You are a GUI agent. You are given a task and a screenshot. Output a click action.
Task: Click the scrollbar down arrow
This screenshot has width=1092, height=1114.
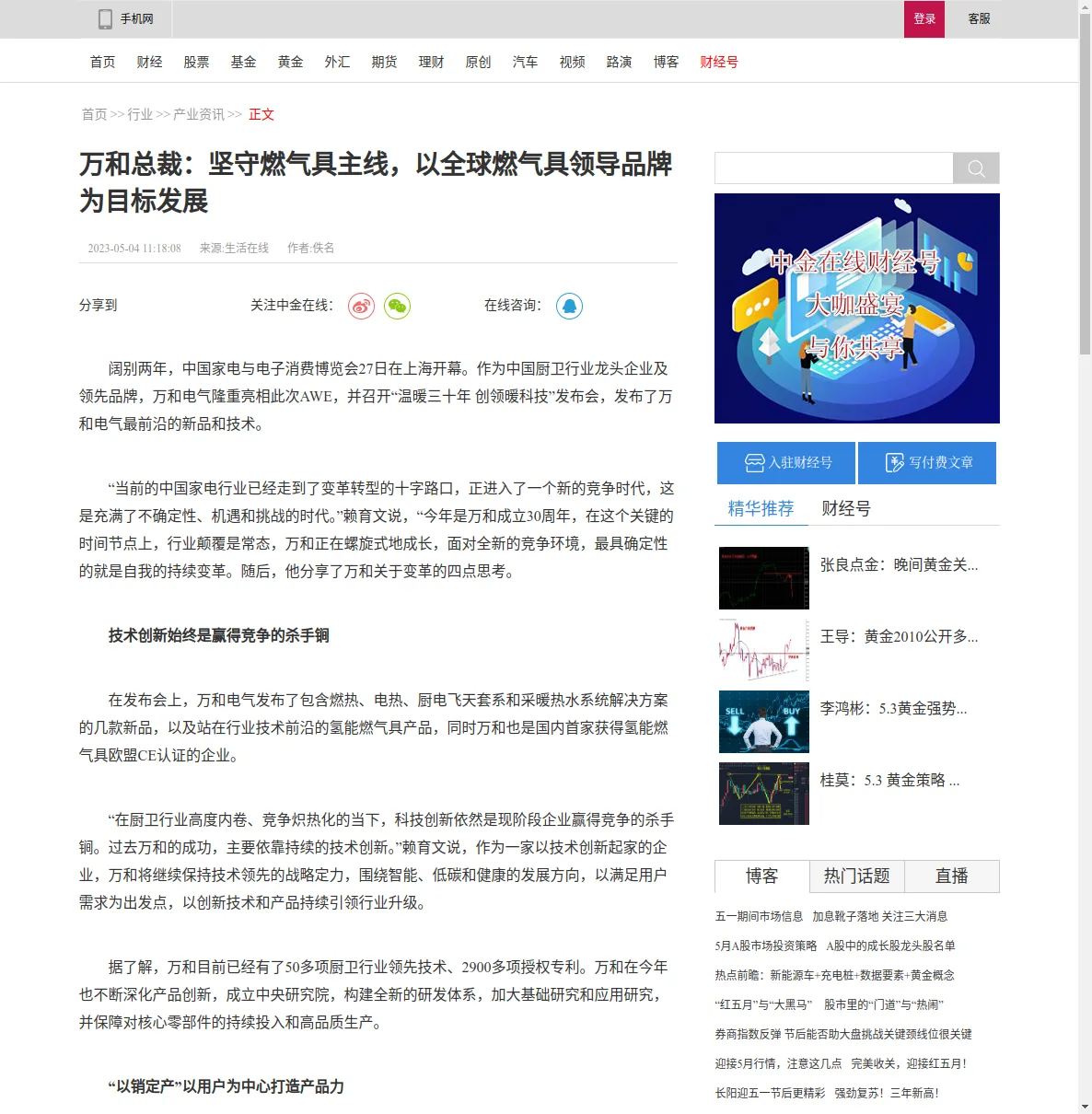(1085, 1107)
